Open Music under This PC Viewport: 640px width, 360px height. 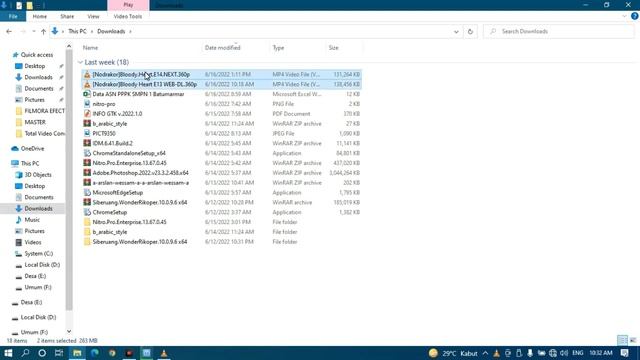(x=32, y=220)
